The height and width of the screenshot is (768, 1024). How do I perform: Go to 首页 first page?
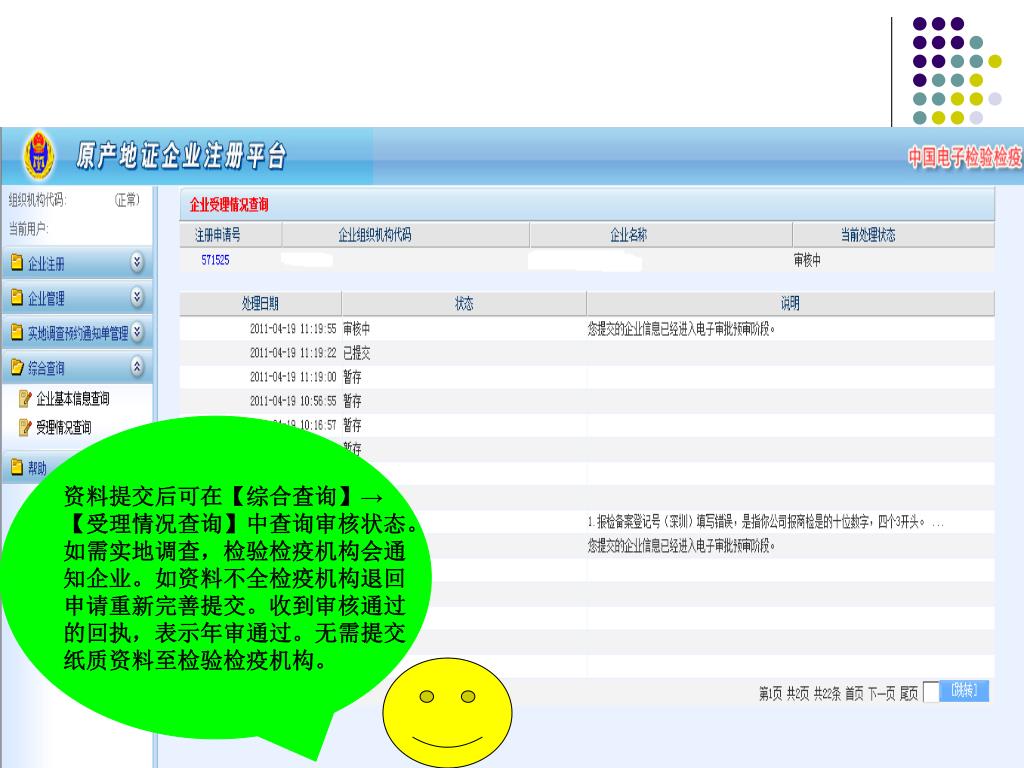click(854, 693)
